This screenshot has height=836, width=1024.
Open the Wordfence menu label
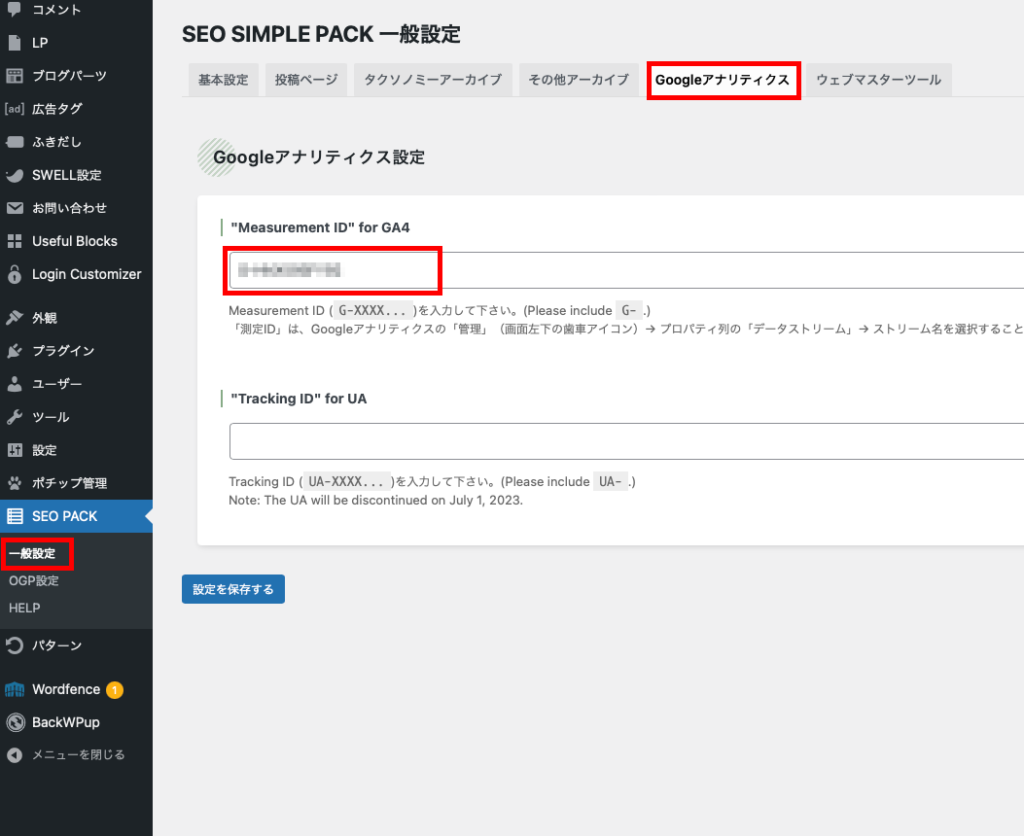coord(66,690)
